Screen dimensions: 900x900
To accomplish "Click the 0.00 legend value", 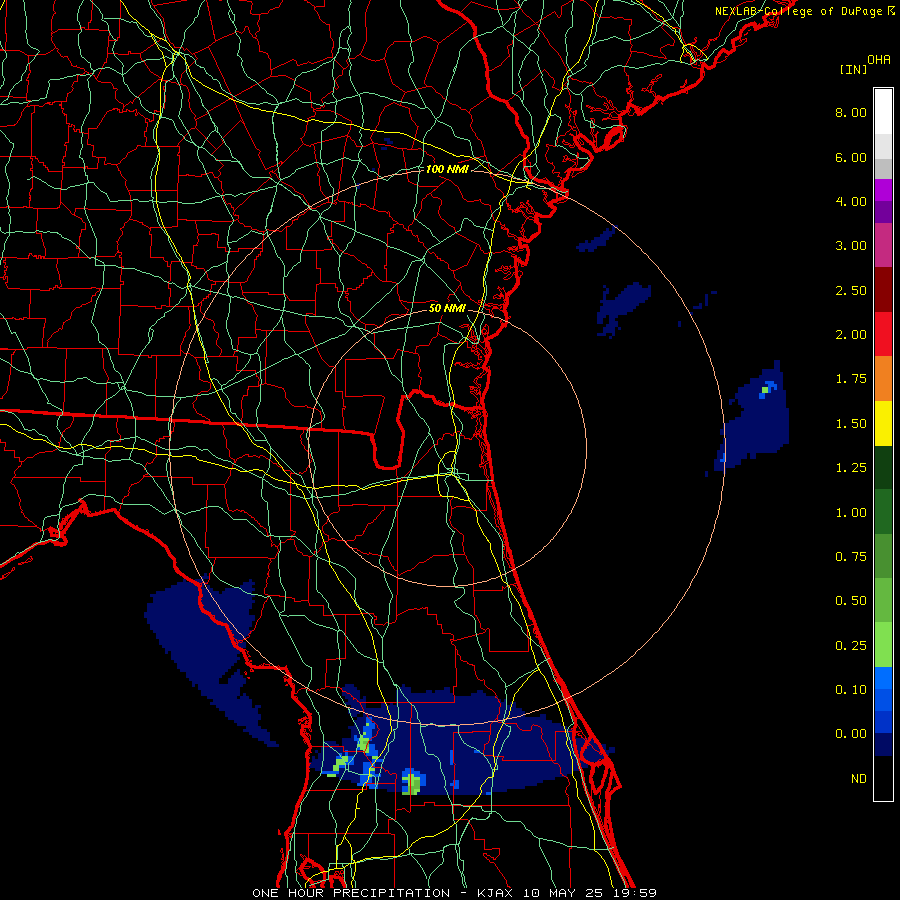I will [x=851, y=734].
